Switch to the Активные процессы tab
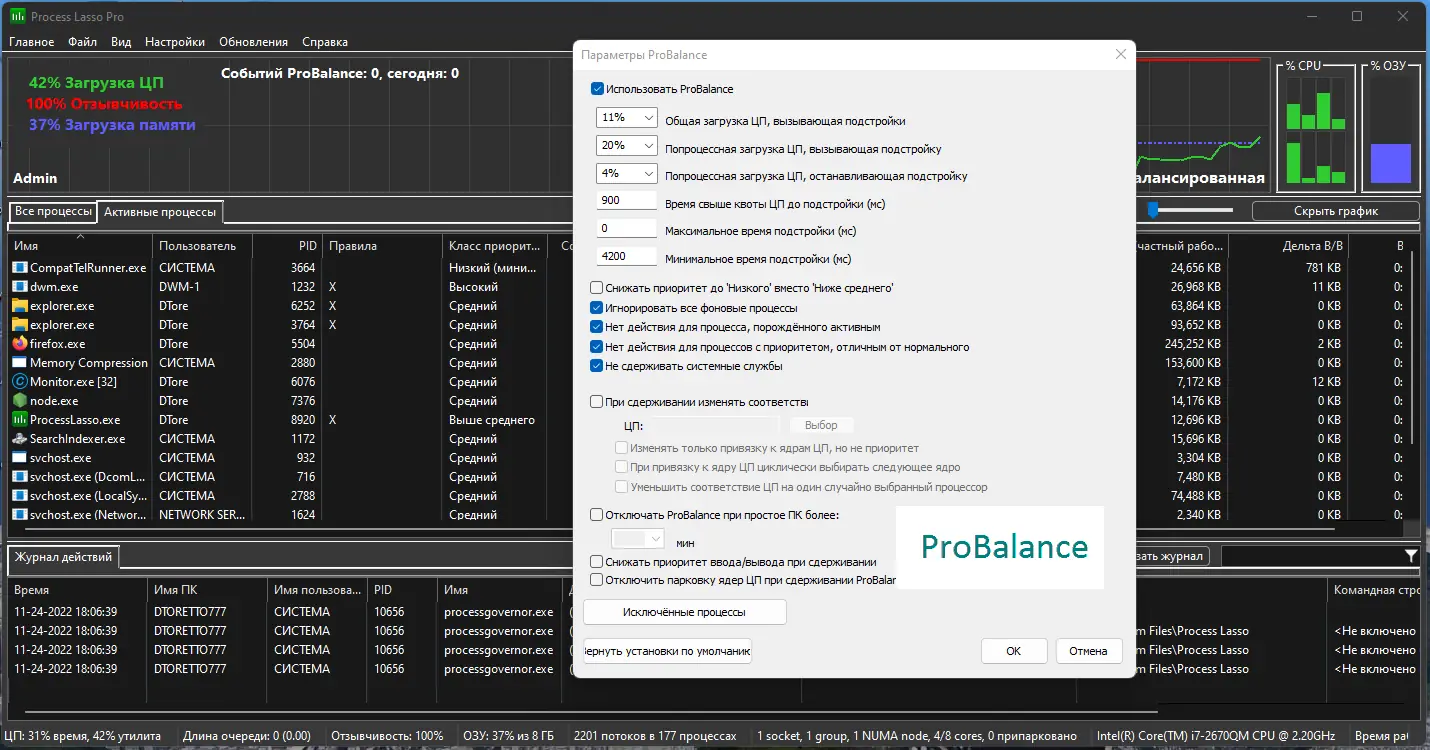The image size is (1430, 750). [160, 212]
